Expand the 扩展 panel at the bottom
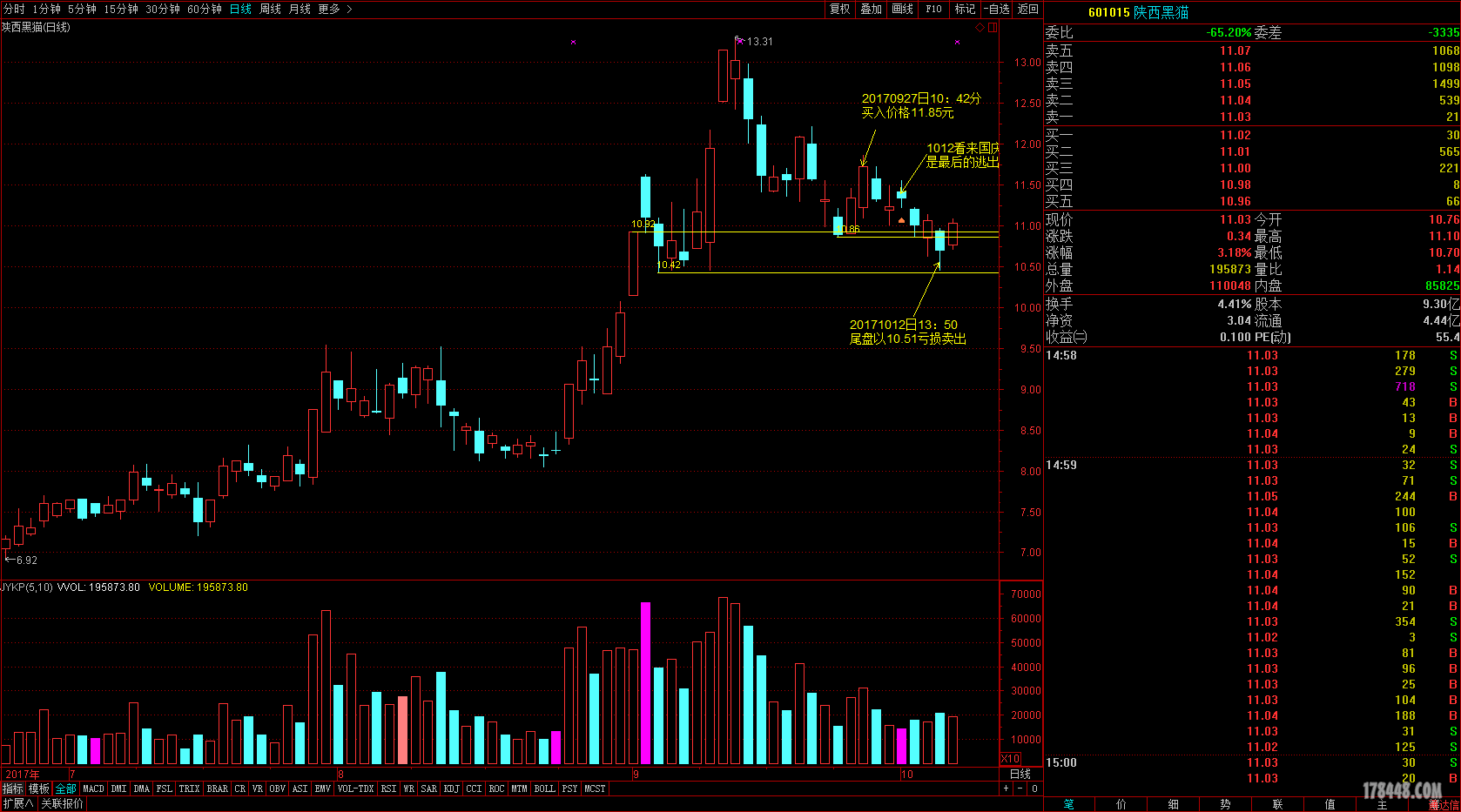The image size is (1461, 812). 18,803
